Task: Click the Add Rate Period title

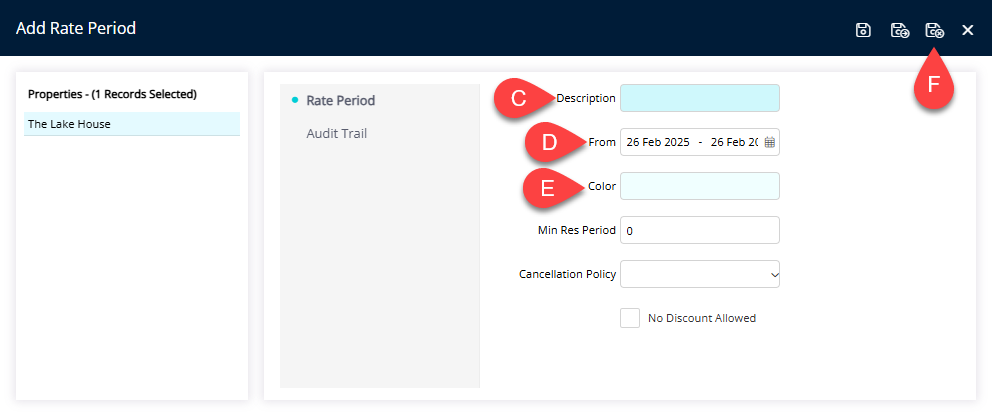Action: (x=76, y=28)
